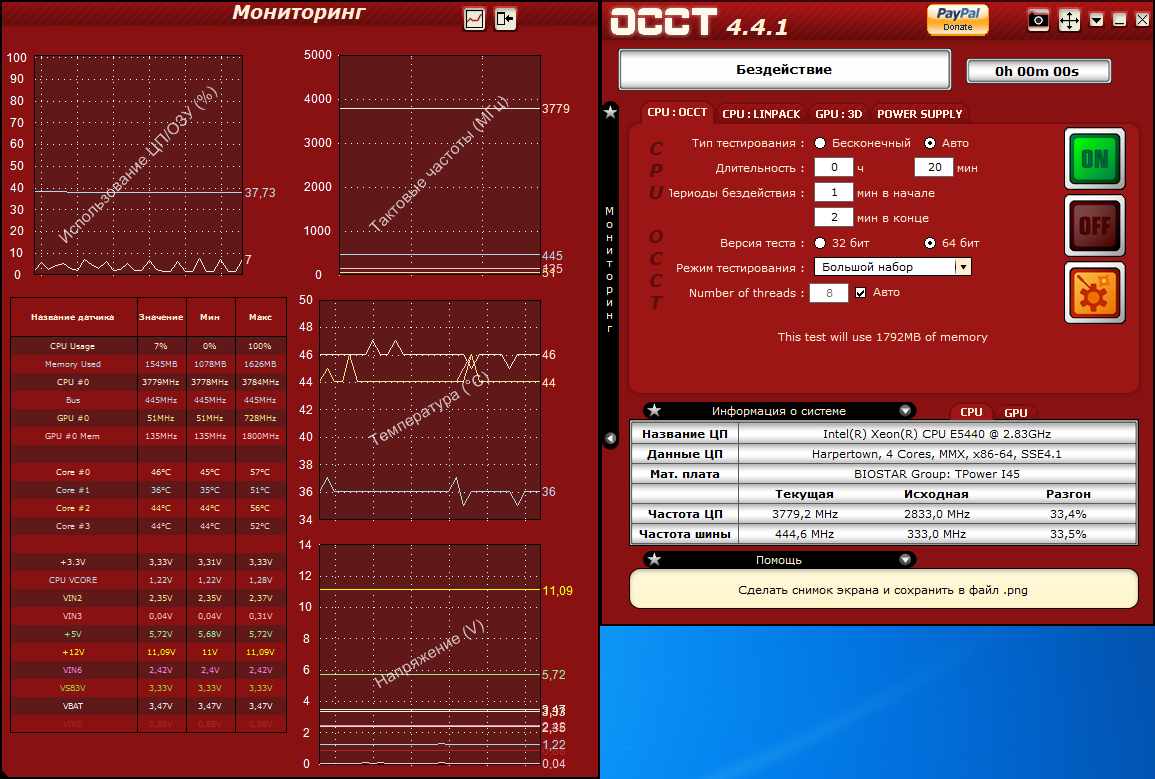
Task: Click the BIOSTAR TPower I45 motherboard cell
Action: 937,474
